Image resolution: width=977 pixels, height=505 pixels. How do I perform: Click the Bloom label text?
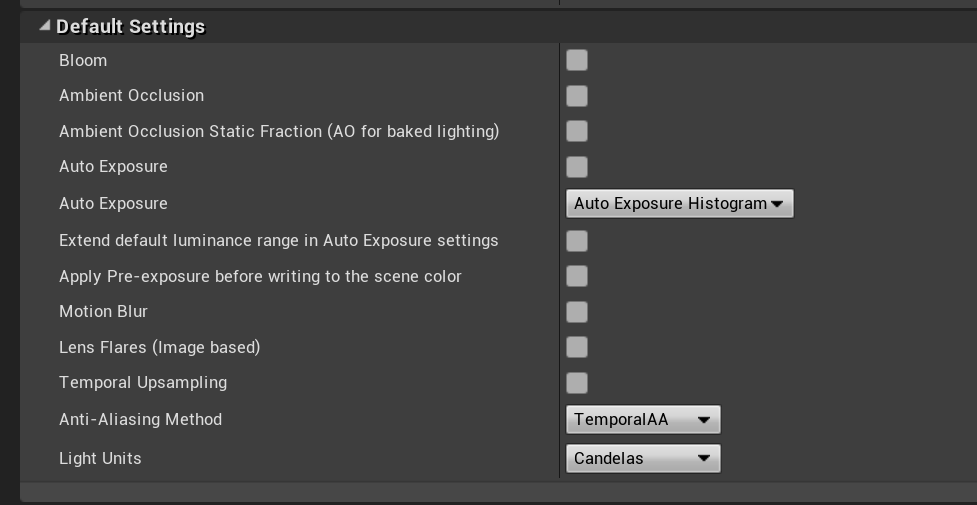(x=83, y=61)
